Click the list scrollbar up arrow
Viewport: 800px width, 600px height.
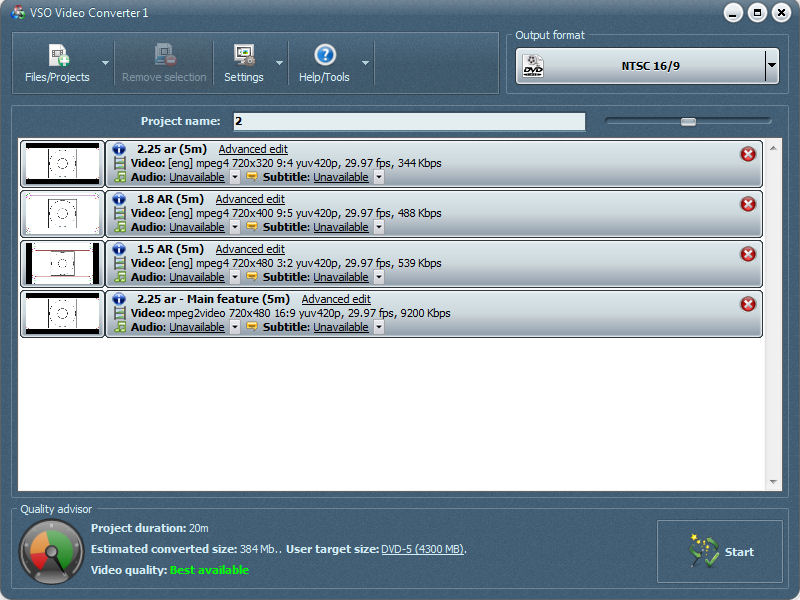(x=773, y=148)
